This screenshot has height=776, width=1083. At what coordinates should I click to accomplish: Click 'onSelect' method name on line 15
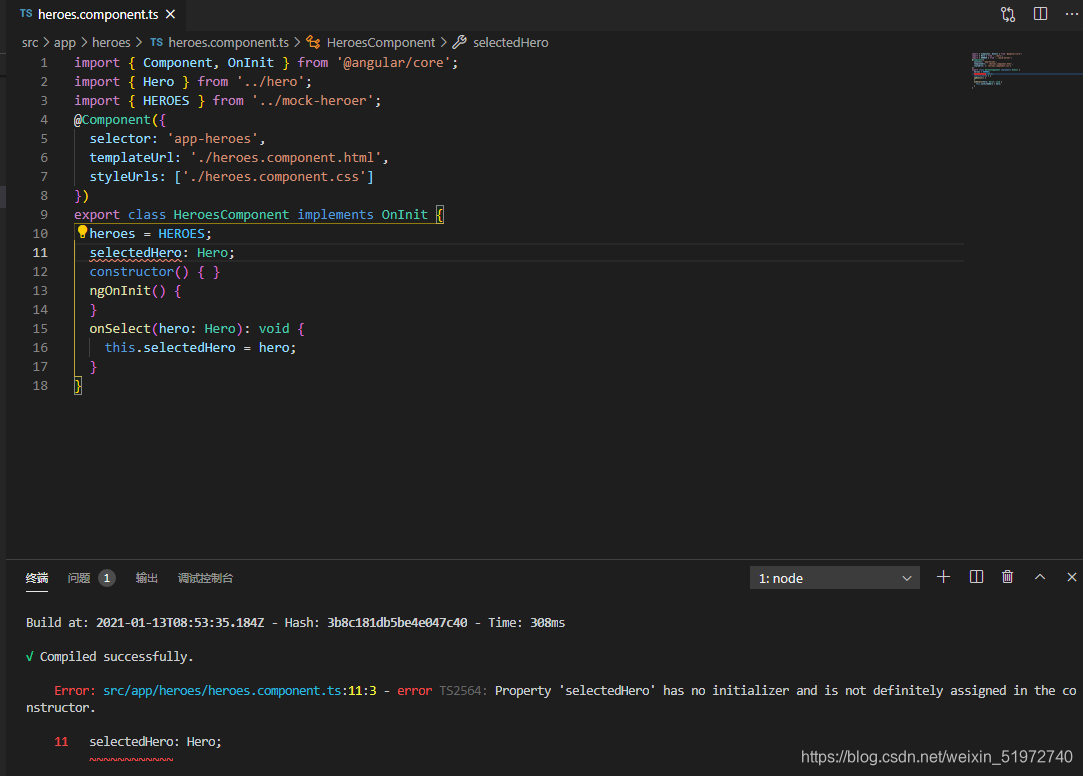(119, 329)
